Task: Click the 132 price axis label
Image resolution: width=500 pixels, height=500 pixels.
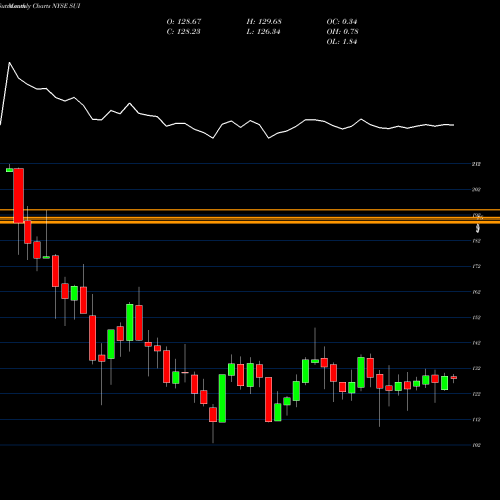Action: pos(476,368)
